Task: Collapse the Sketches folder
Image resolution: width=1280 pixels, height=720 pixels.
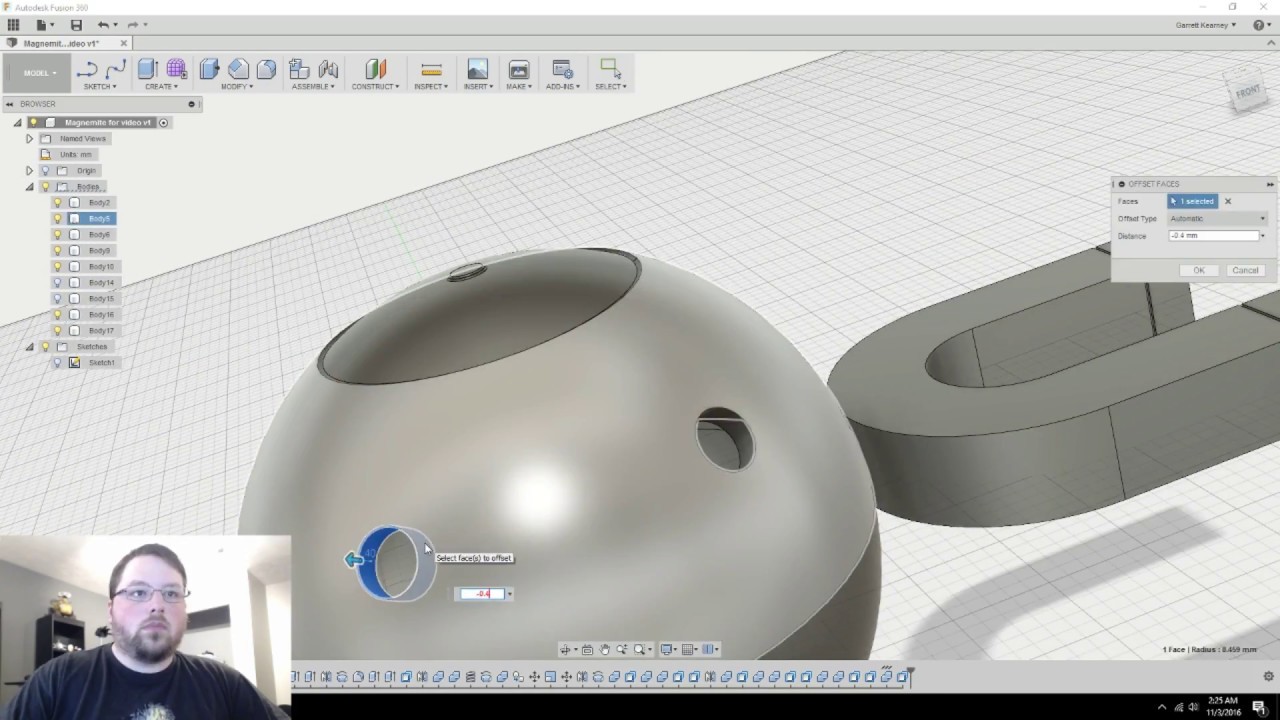Action: point(29,347)
